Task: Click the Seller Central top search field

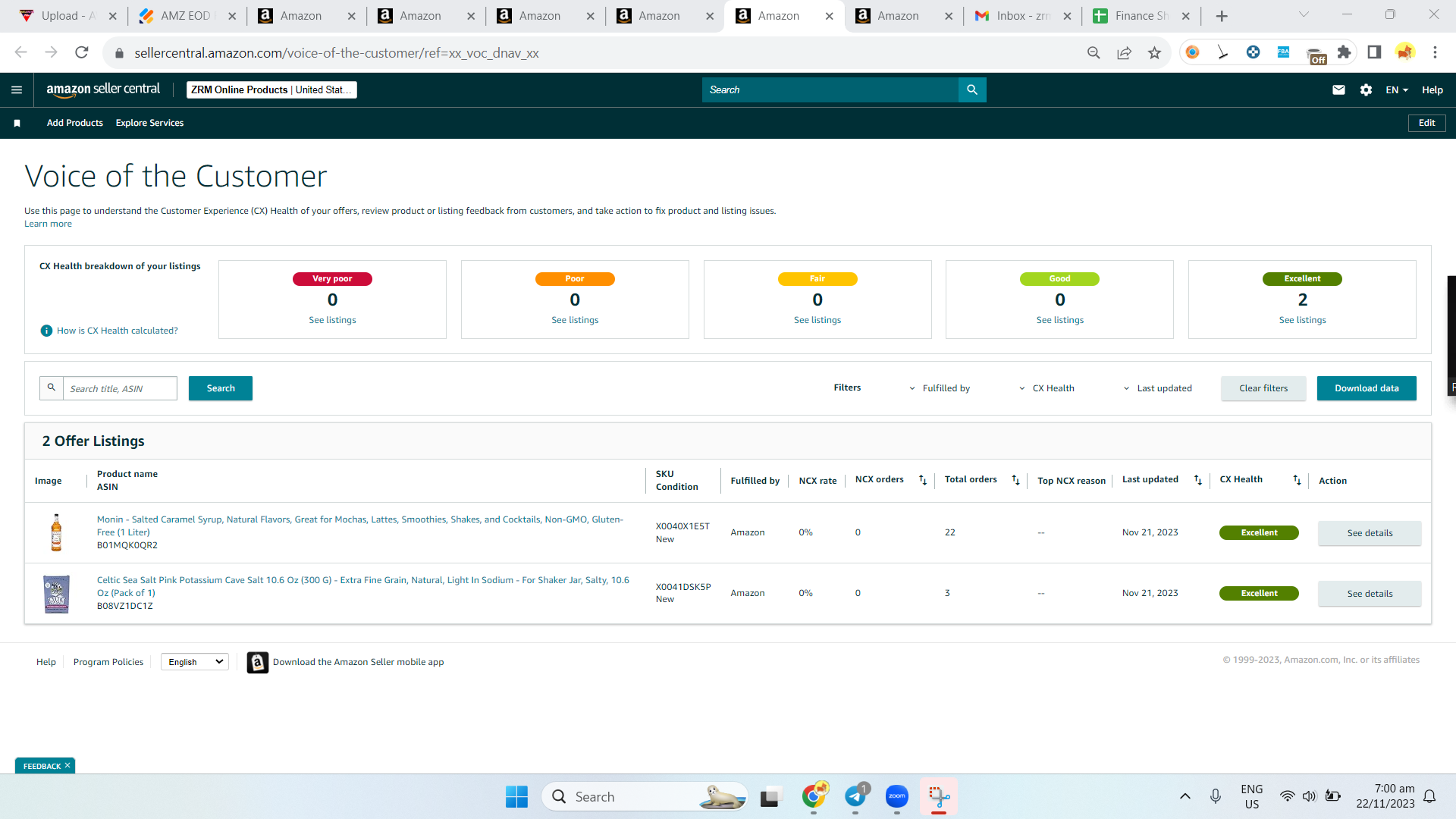Action: click(830, 89)
